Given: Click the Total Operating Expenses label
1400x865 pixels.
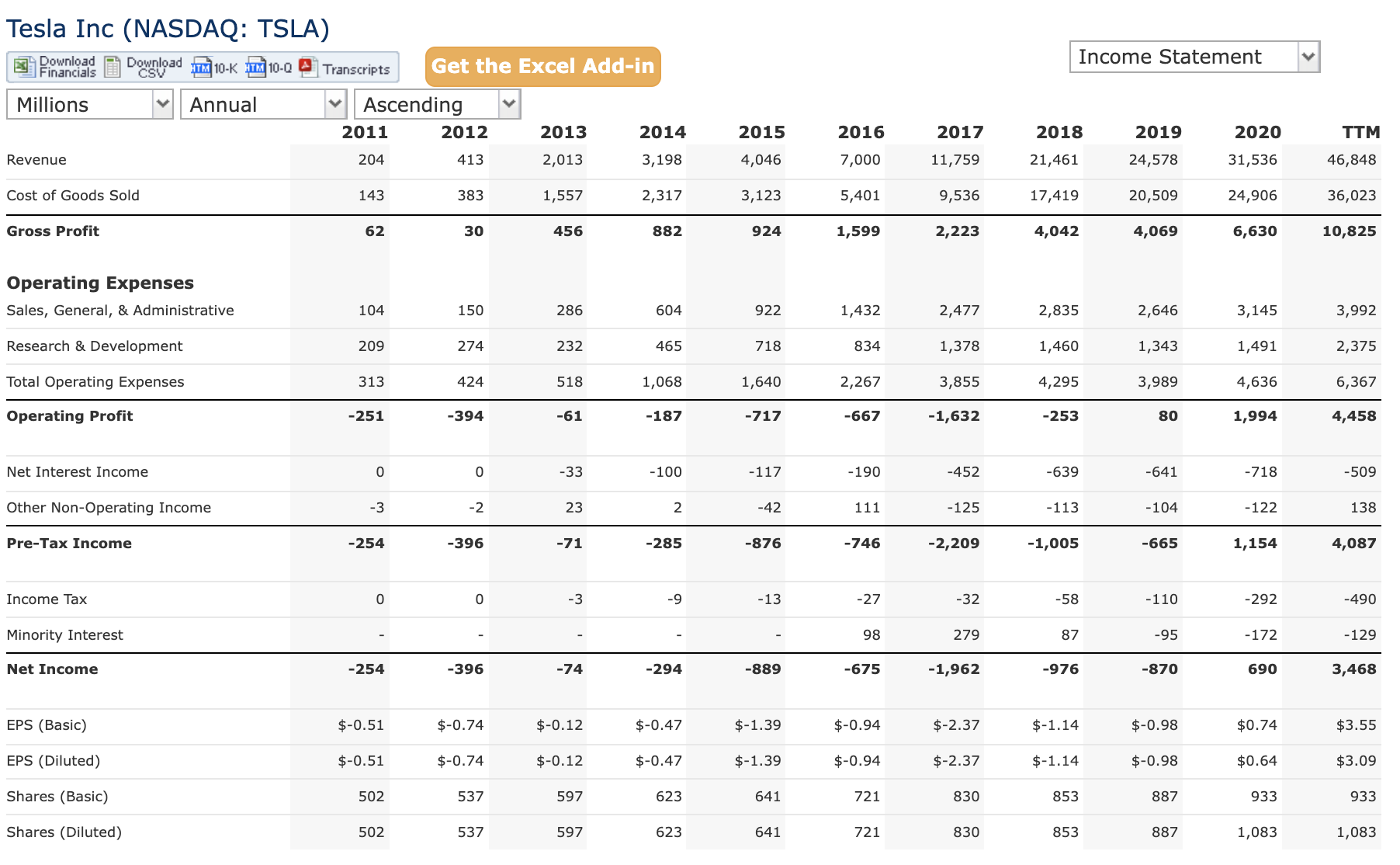Looking at the screenshot, I should coord(95,382).
